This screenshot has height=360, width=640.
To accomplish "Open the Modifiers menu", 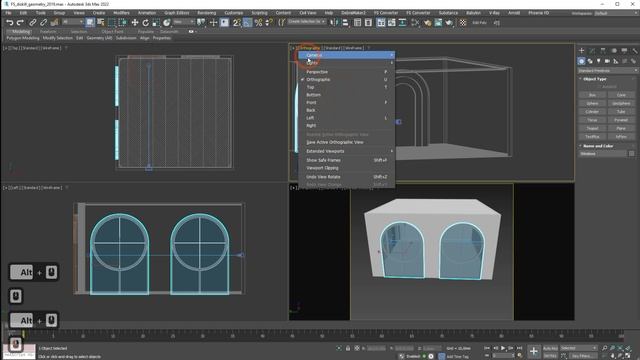I will click(x=121, y=13).
